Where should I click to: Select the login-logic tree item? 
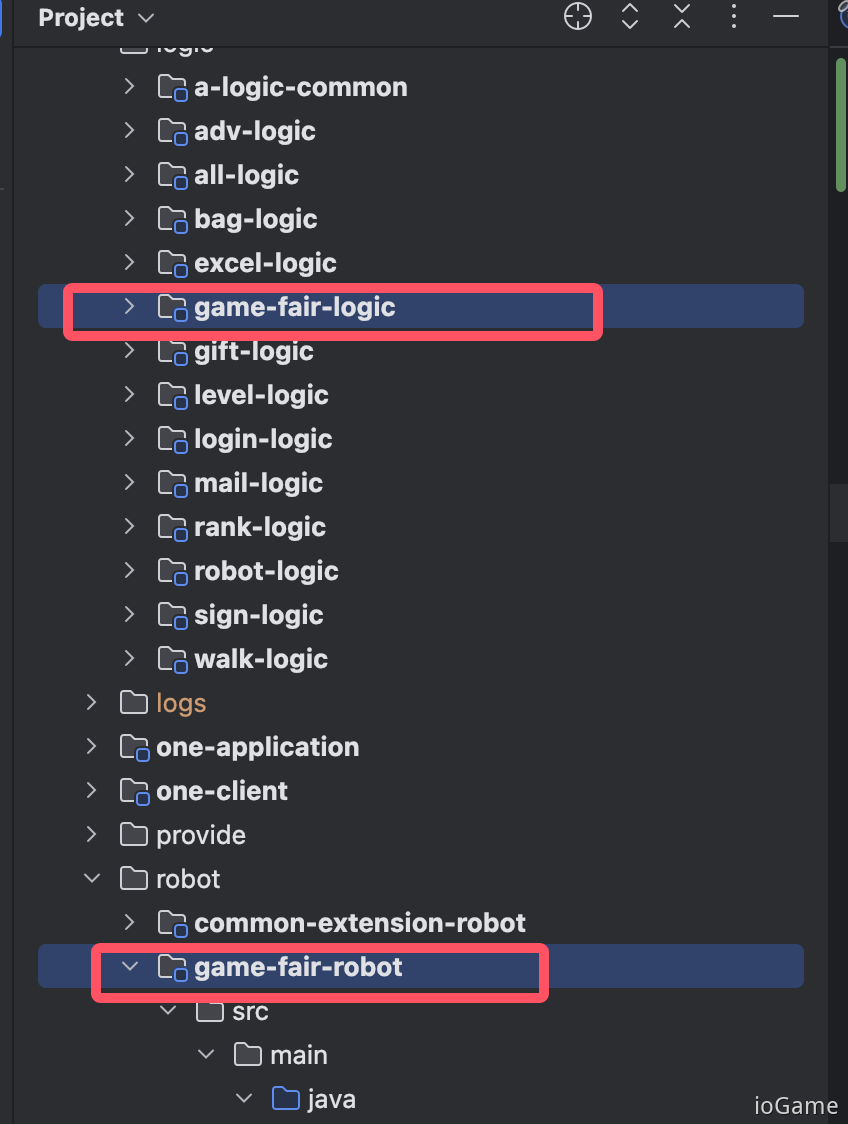tap(263, 439)
